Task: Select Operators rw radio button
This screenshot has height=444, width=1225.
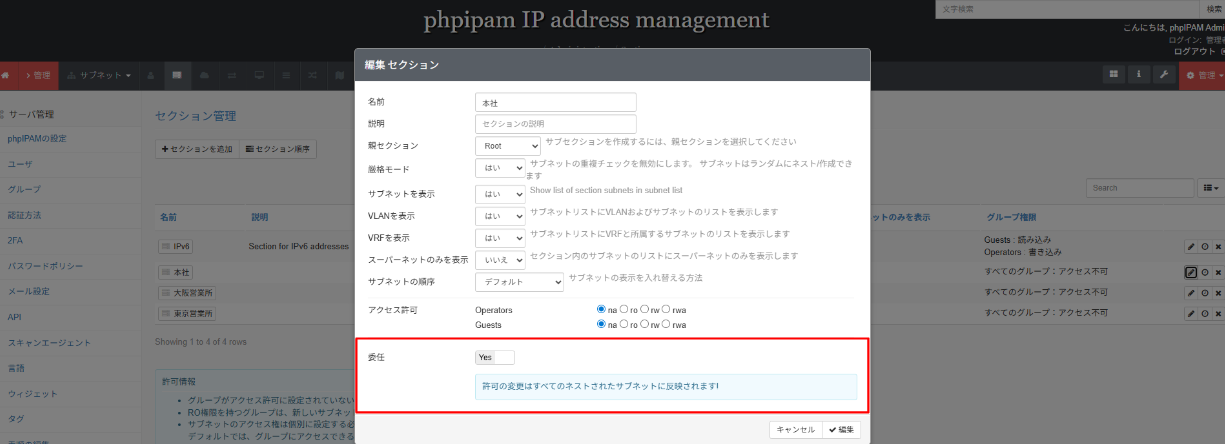Action: [645, 310]
